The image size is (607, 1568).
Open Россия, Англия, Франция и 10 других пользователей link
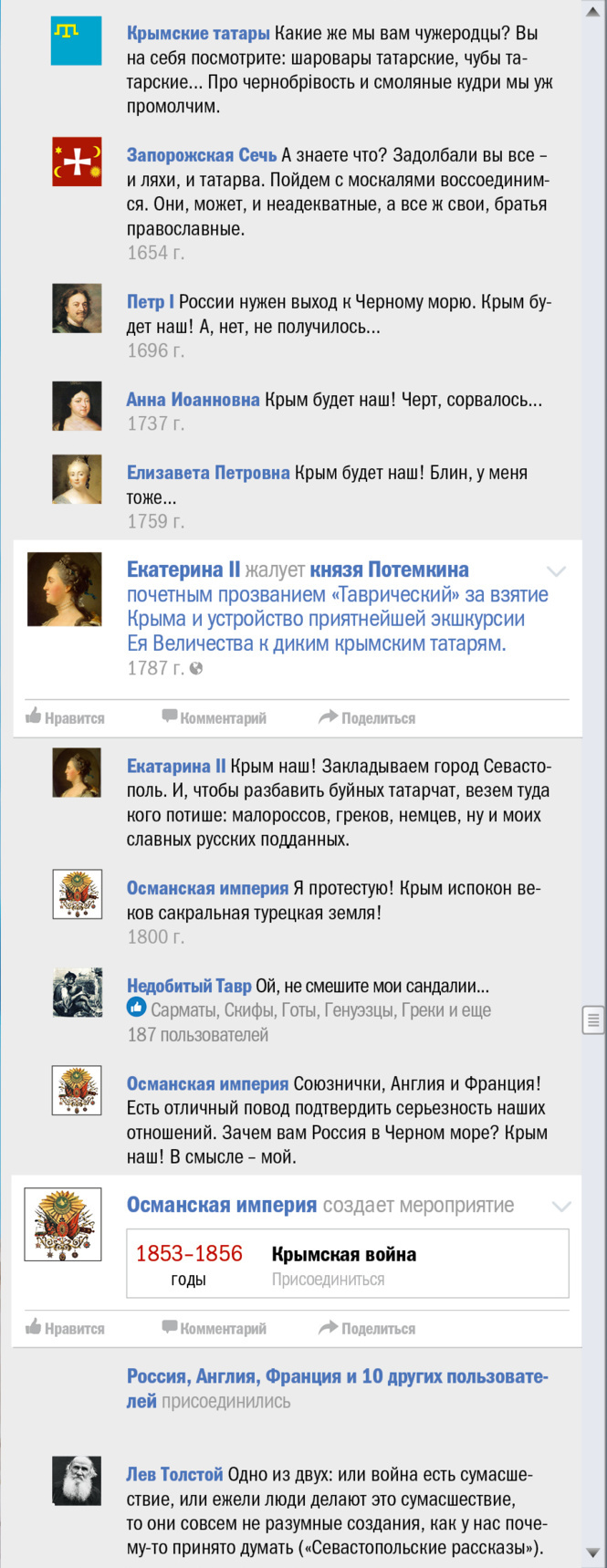point(337,1376)
